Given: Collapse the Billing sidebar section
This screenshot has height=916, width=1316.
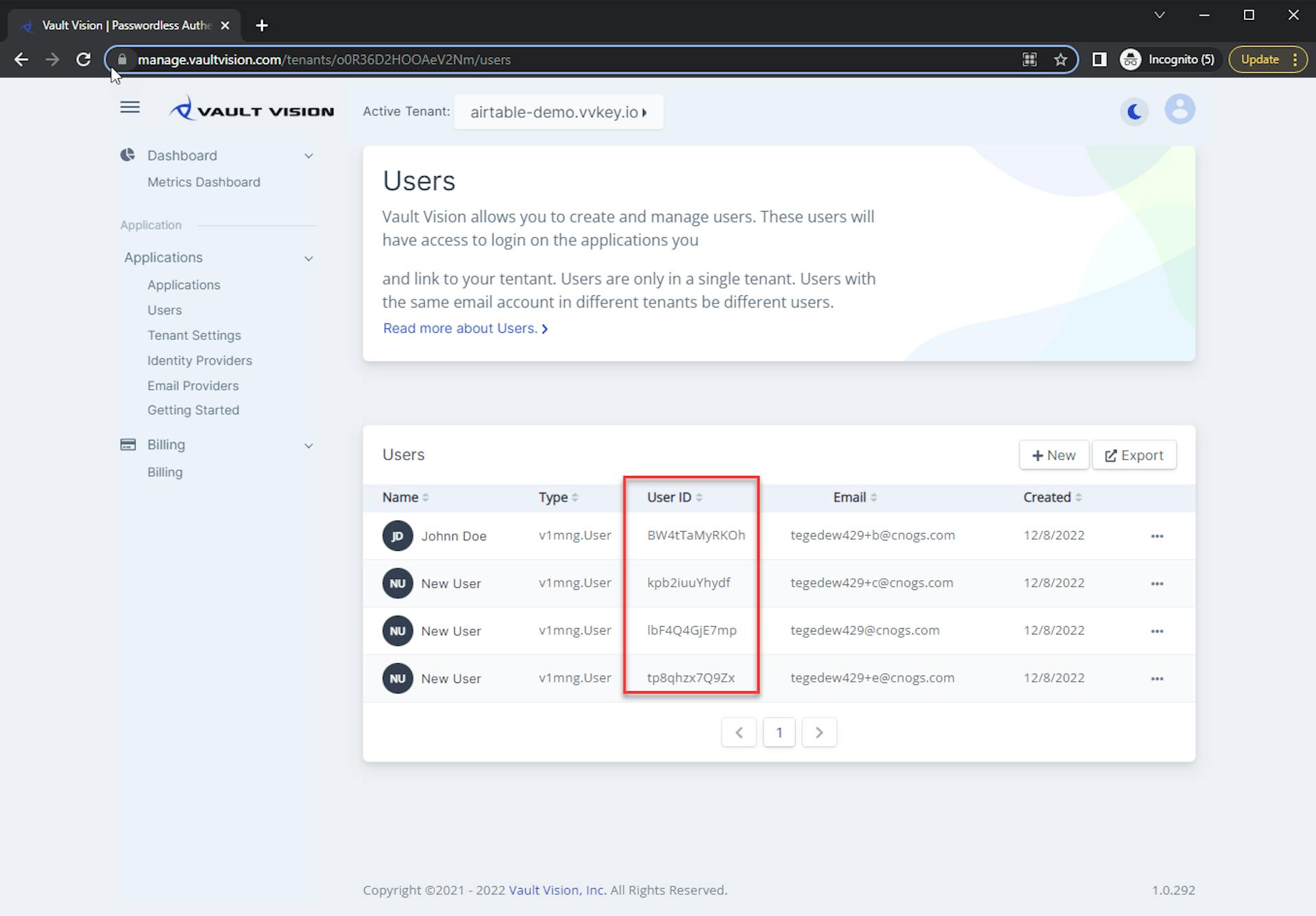Looking at the screenshot, I should tap(308, 446).
